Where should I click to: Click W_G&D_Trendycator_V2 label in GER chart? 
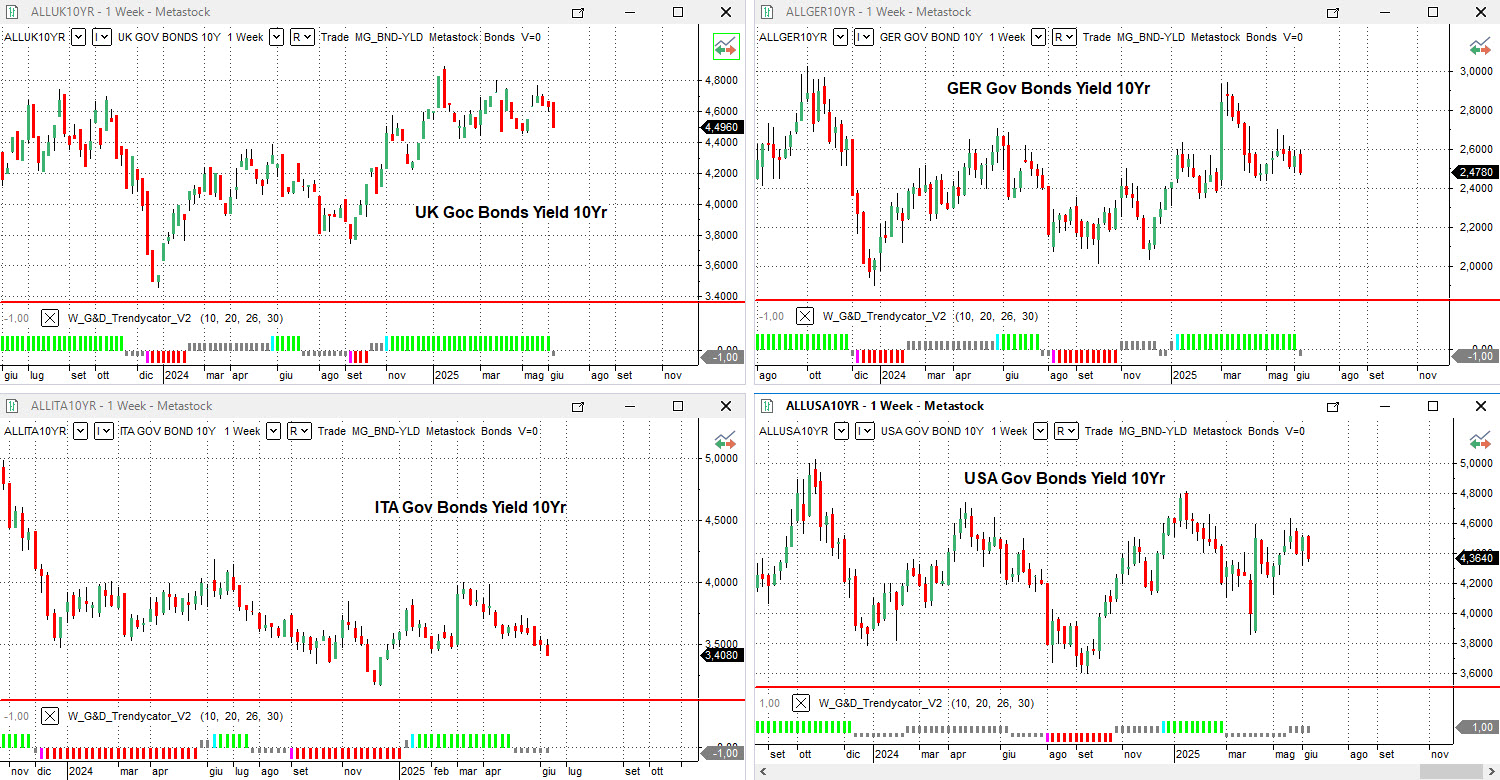click(884, 316)
